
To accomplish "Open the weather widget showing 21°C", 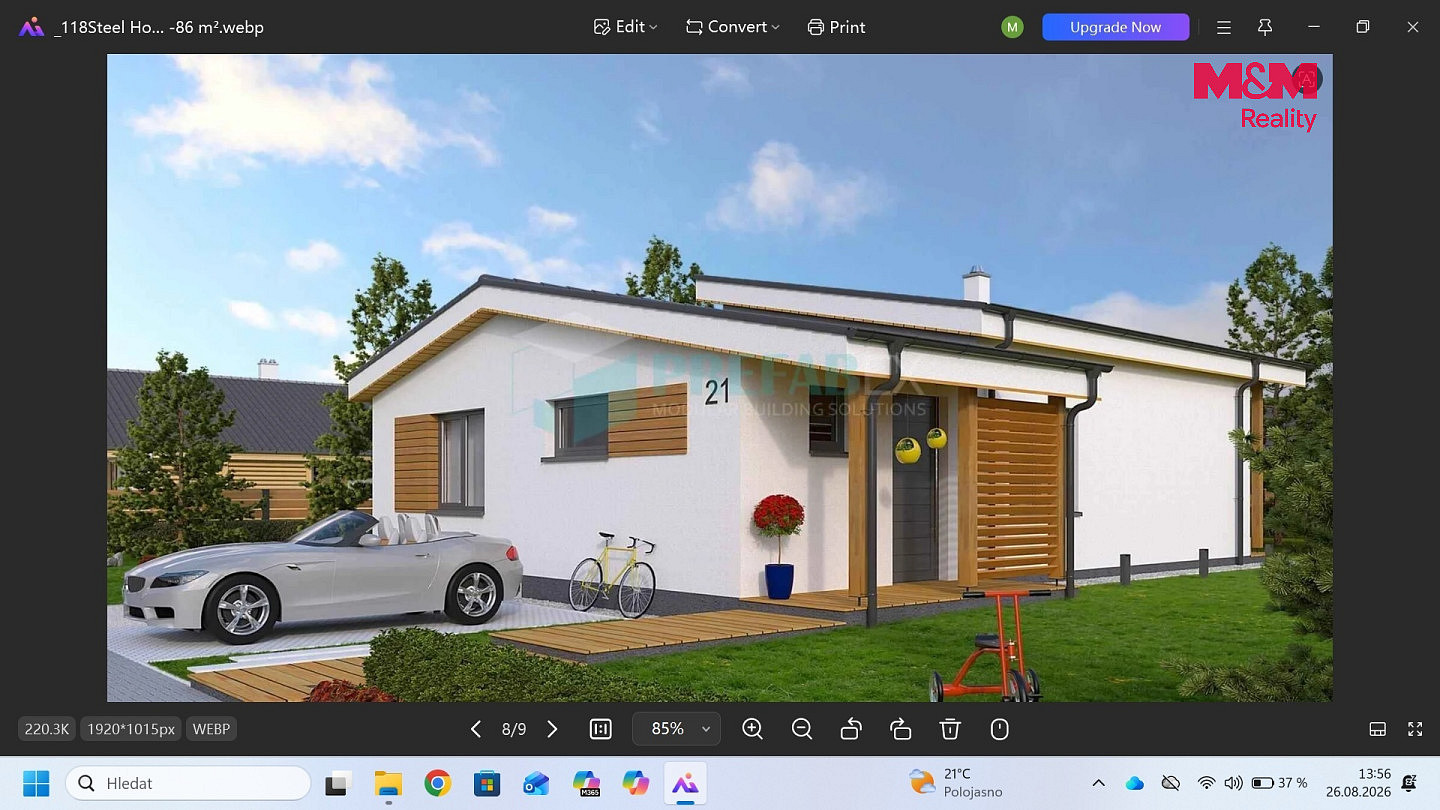I will 955,783.
